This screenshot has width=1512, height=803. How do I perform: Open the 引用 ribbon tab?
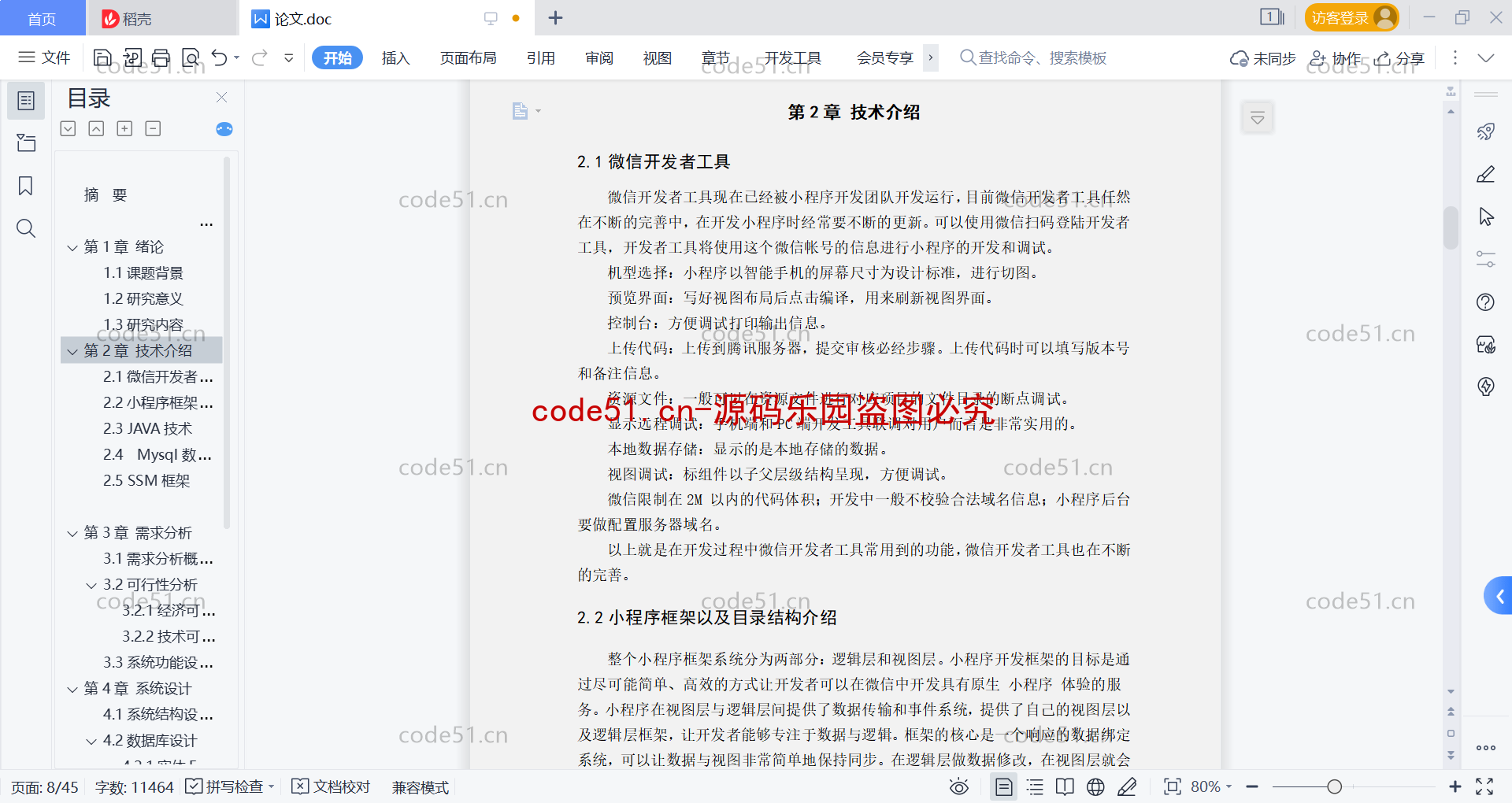[x=541, y=57]
